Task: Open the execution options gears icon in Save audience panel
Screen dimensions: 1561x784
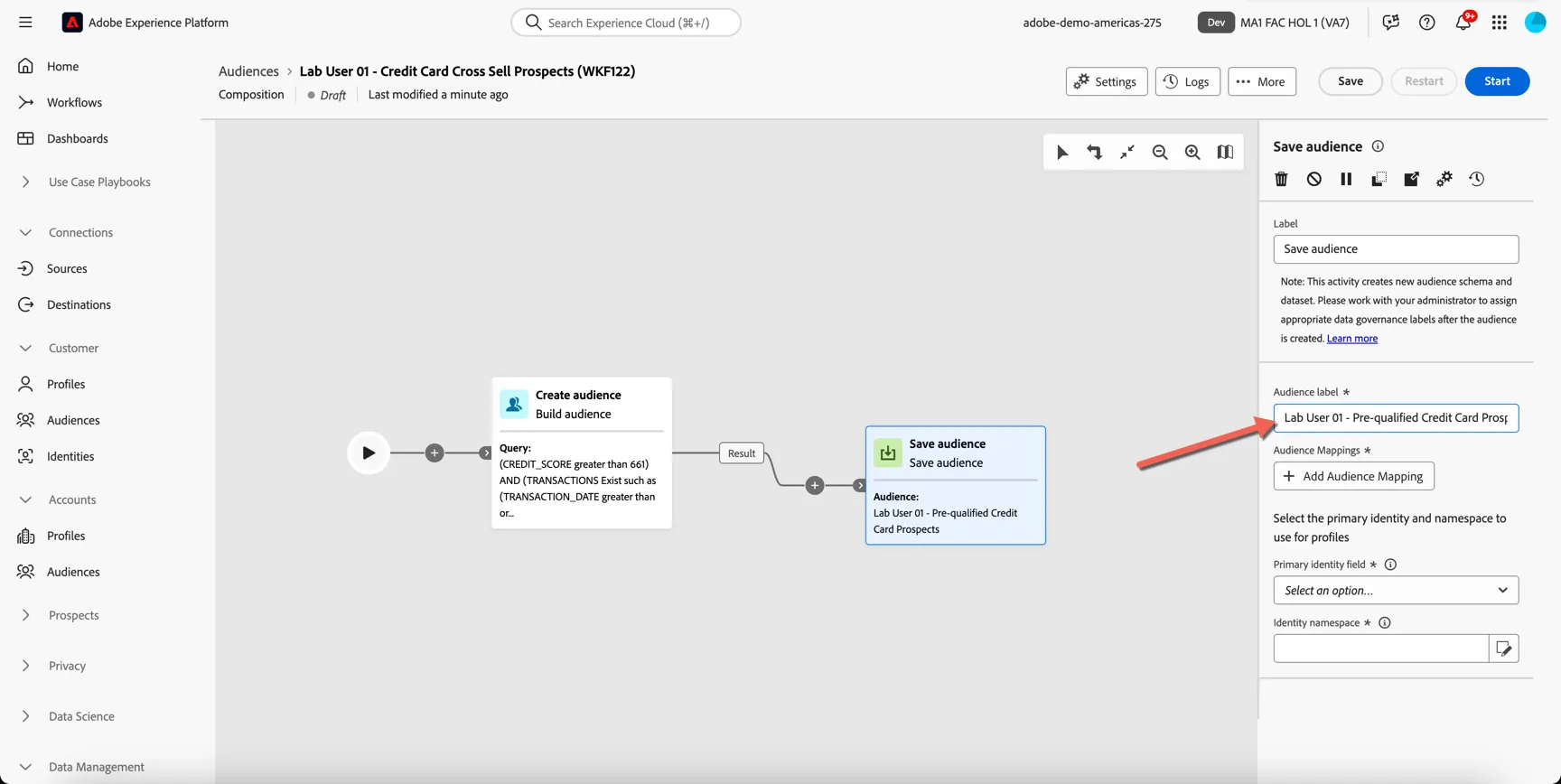Action: point(1444,179)
